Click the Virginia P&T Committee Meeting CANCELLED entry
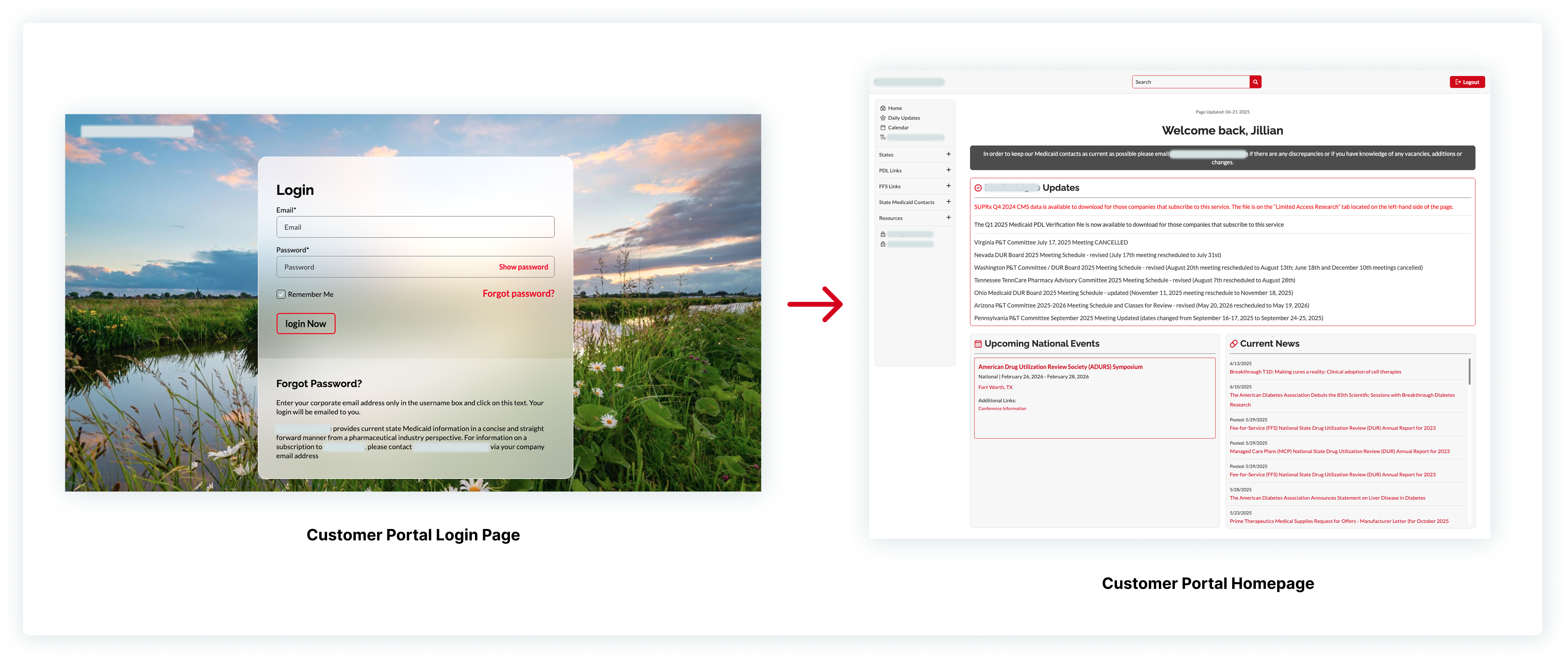 coord(1051,243)
